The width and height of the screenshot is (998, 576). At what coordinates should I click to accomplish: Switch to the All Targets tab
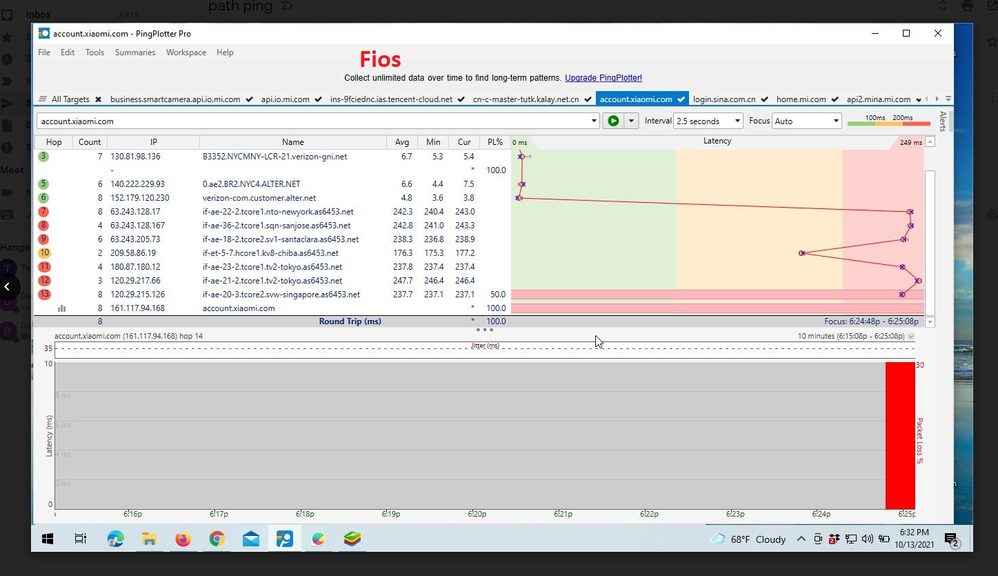click(x=70, y=99)
